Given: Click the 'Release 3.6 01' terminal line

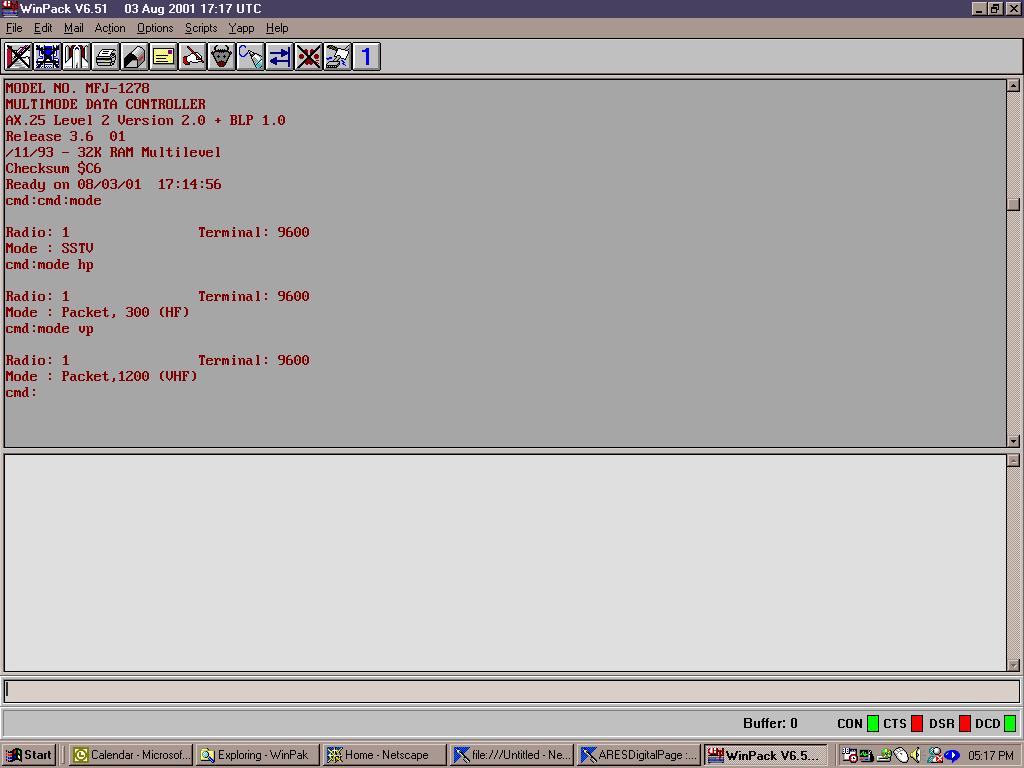Looking at the screenshot, I should (x=65, y=136).
